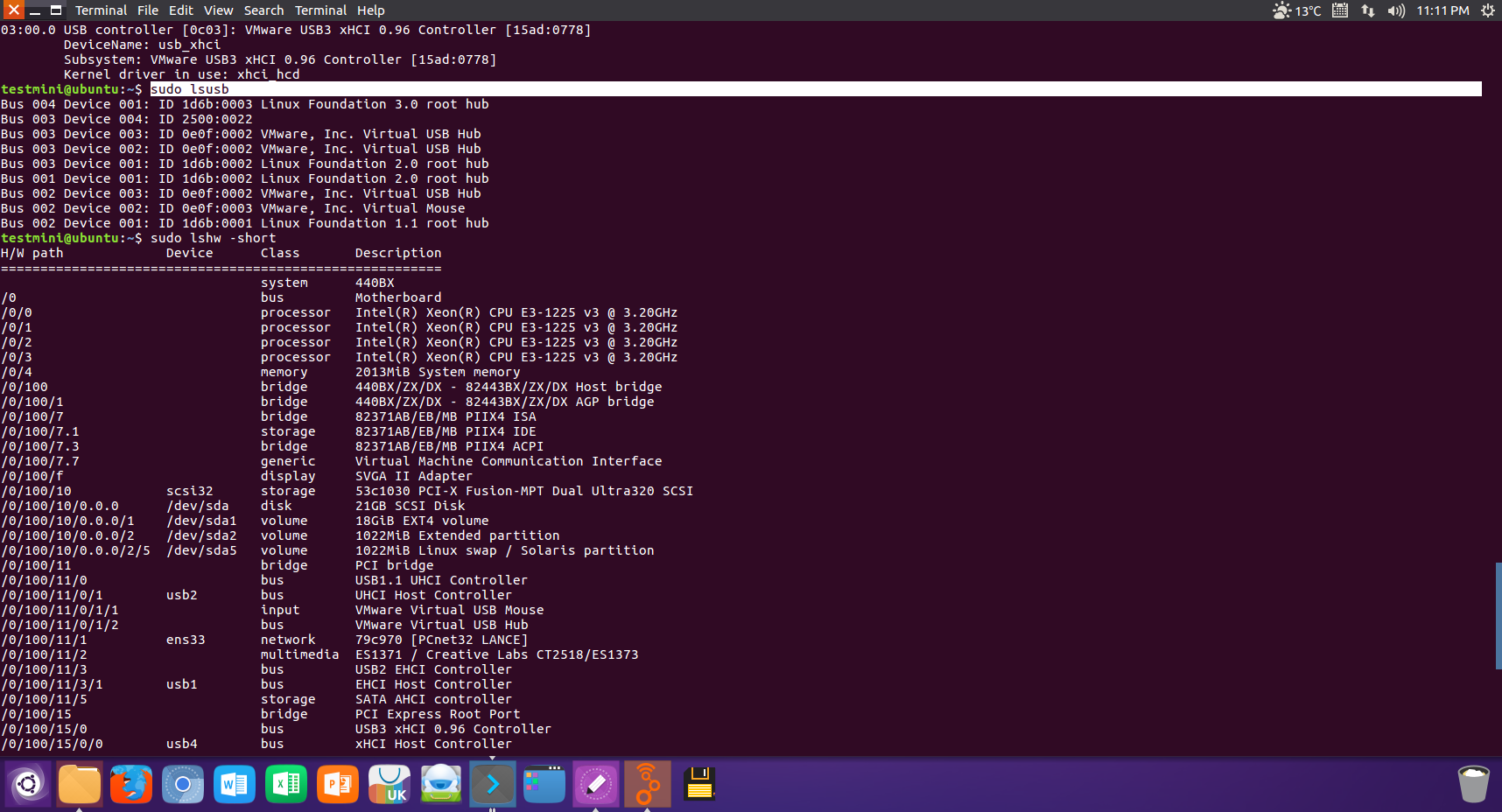Viewport: 1502px width, 812px height.
Task: Click 'SATA AHCI controller' description
Action: pyautogui.click(x=433, y=699)
